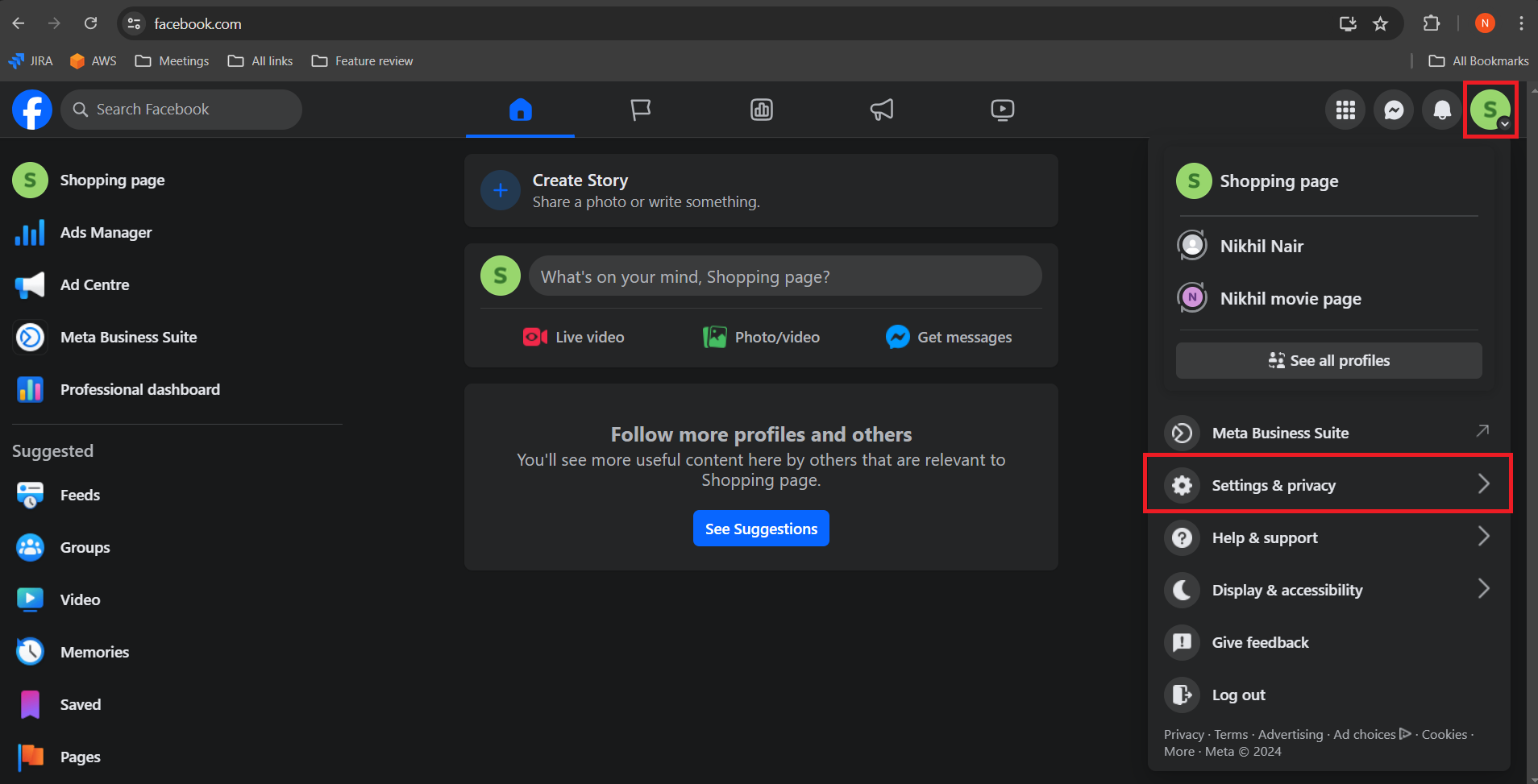Open the Pages flag tab
This screenshot has height=784, width=1538.
pyautogui.click(x=641, y=110)
